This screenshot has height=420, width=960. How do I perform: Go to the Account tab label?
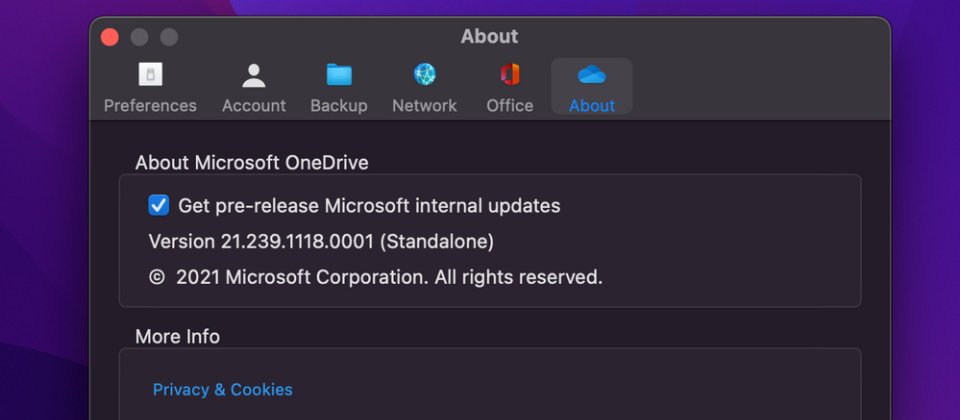[253, 106]
